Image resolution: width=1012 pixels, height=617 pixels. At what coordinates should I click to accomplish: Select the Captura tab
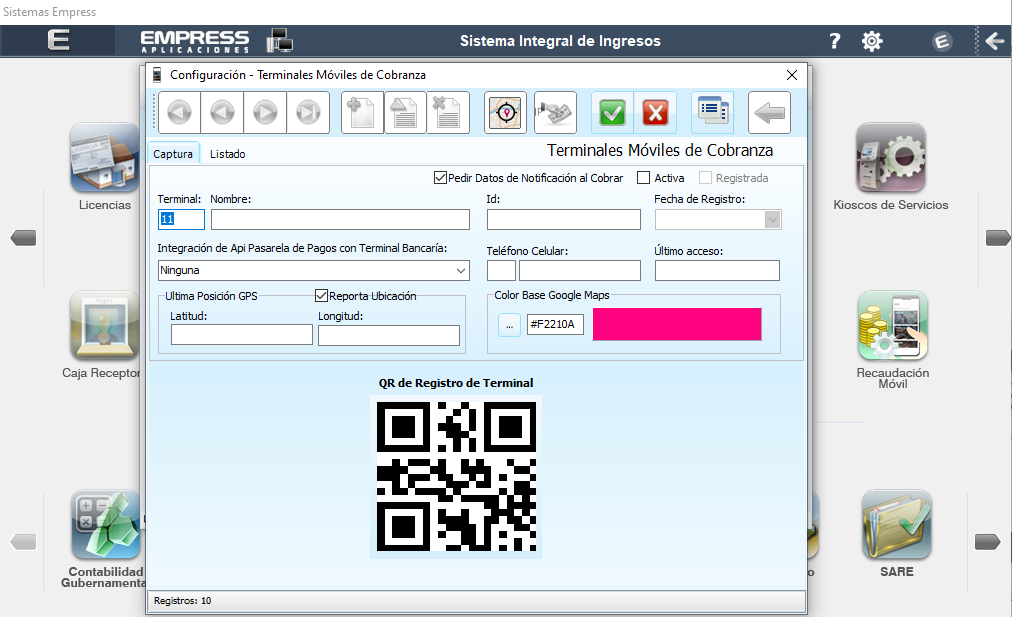(x=173, y=154)
